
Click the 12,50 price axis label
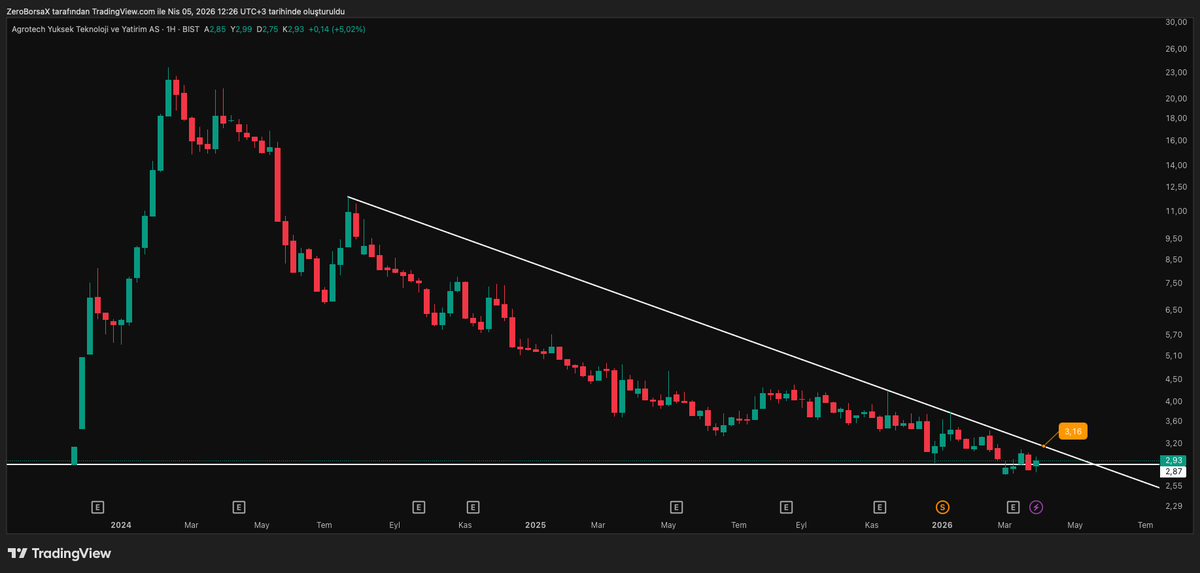1175,187
